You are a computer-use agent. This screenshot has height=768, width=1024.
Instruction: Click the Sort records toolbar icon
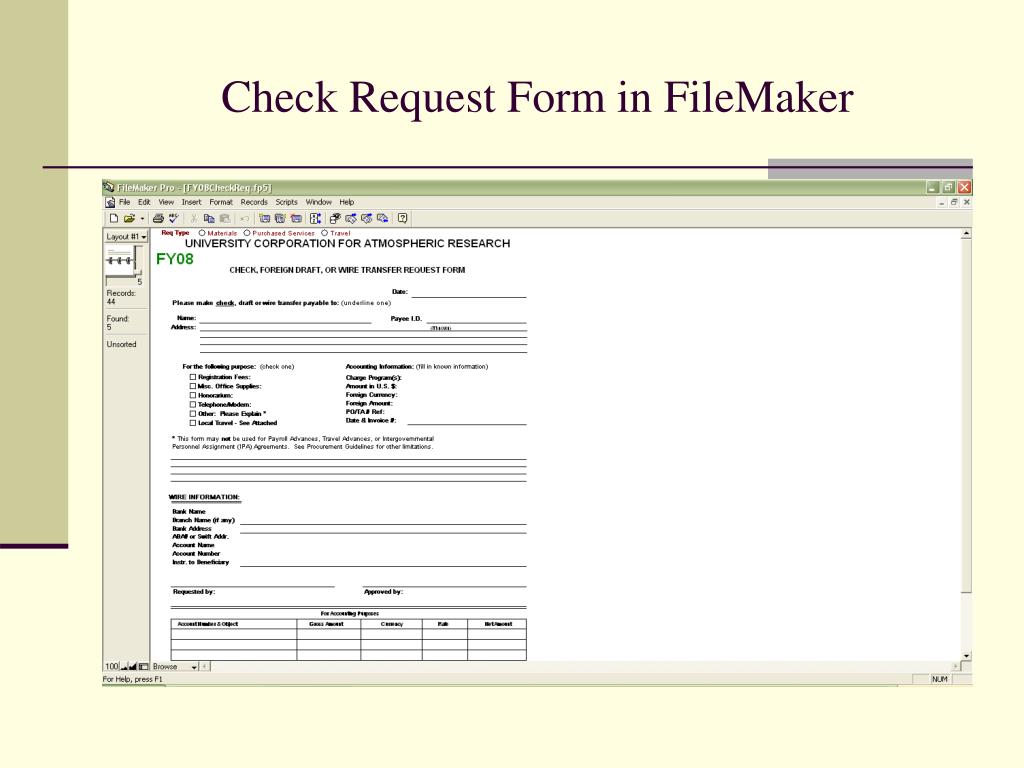tap(315, 219)
